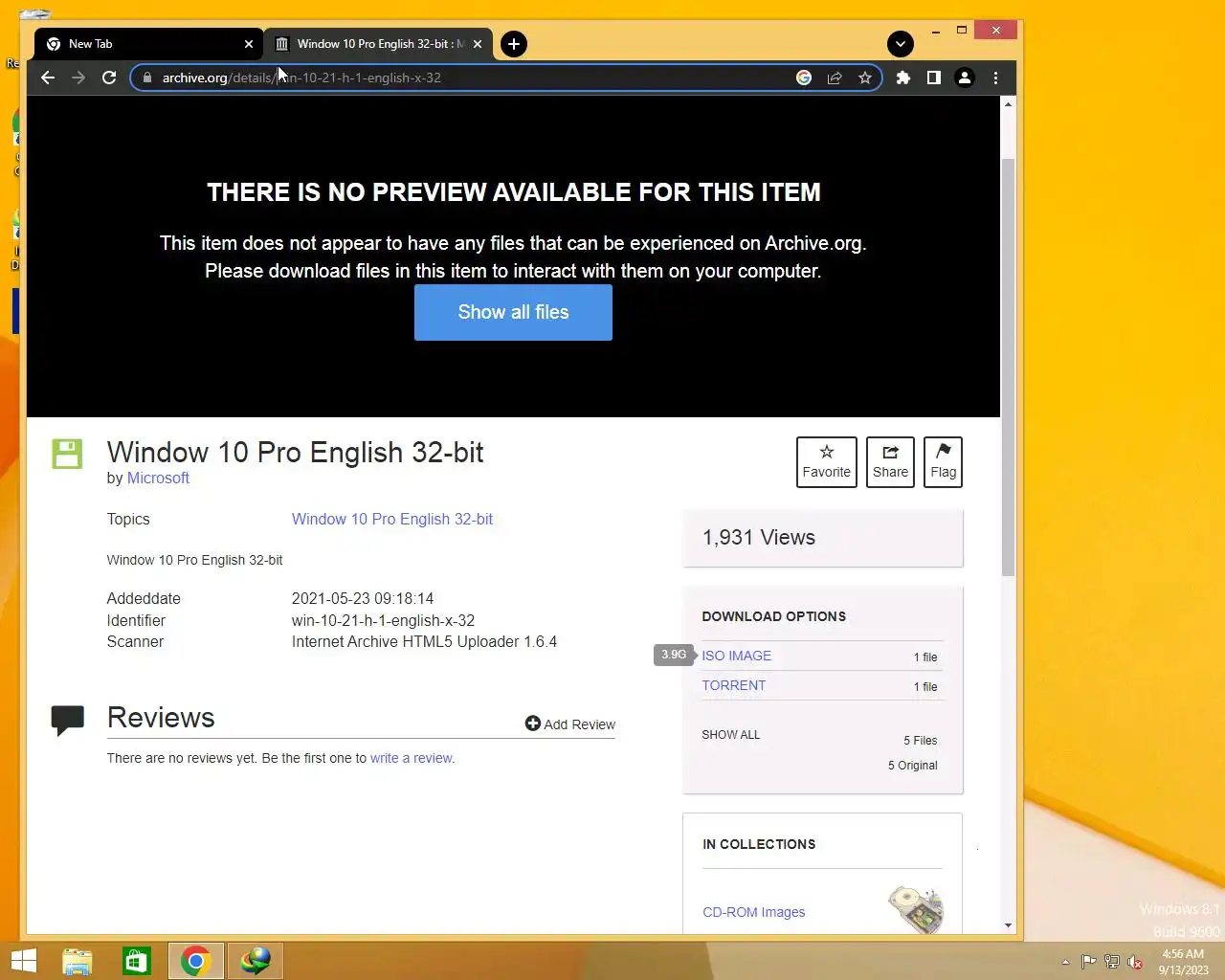
Task: Bookmark this page with the star icon
Action: pyautogui.click(x=865, y=78)
